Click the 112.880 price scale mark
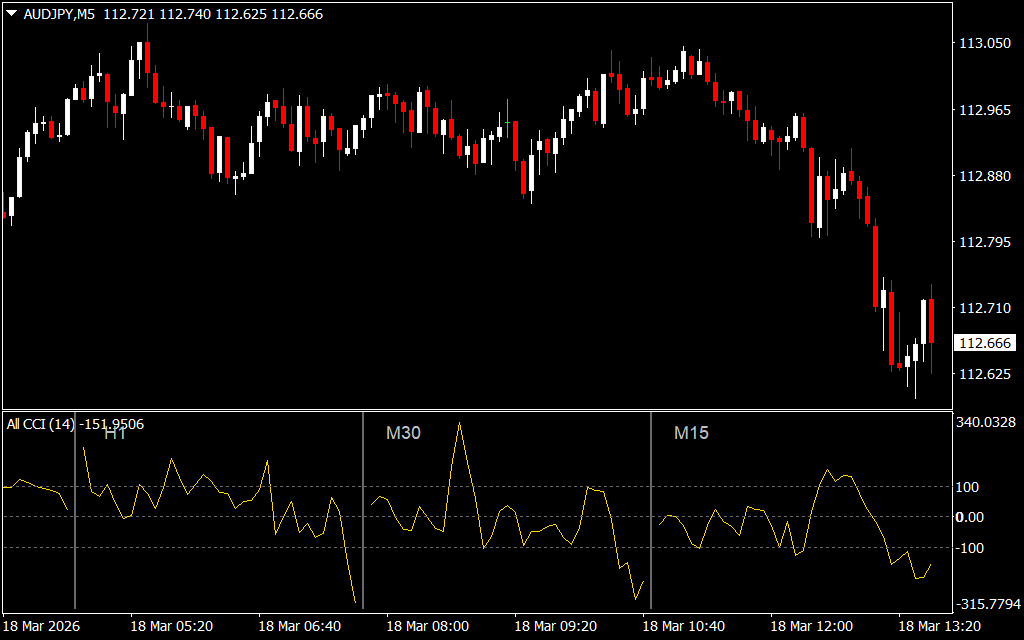 (x=984, y=176)
